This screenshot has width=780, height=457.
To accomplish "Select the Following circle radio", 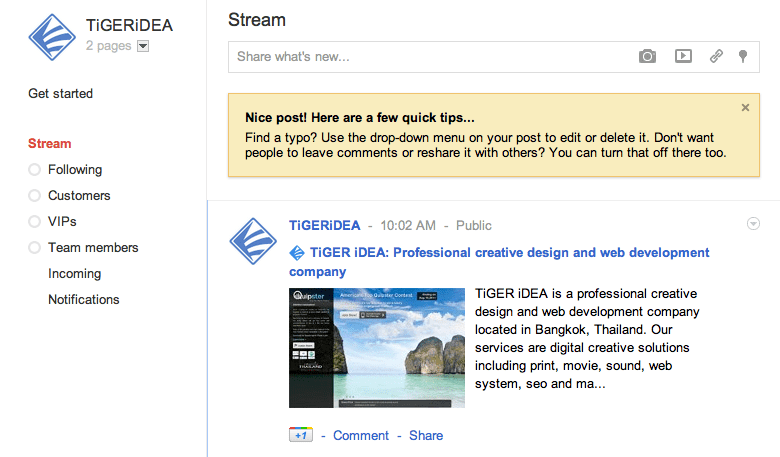I will (x=34, y=170).
